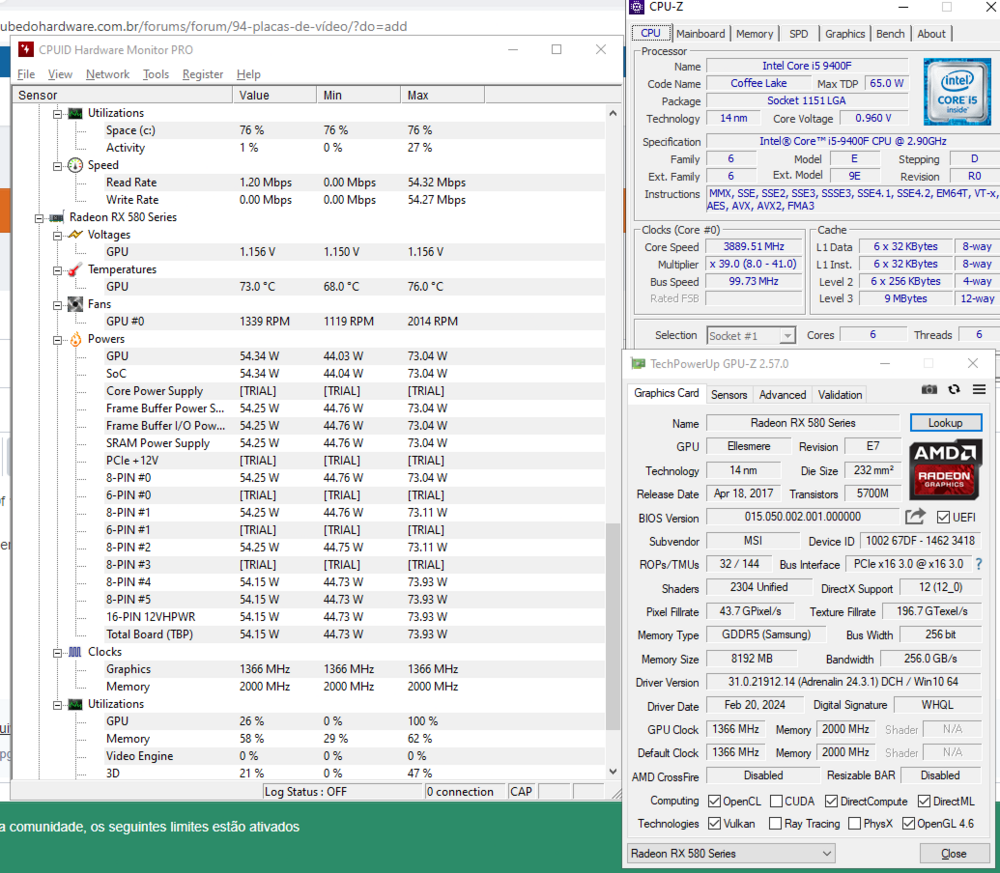Switch to SPD tab in CPU-Z
This screenshot has height=873, width=1000.
(798, 34)
